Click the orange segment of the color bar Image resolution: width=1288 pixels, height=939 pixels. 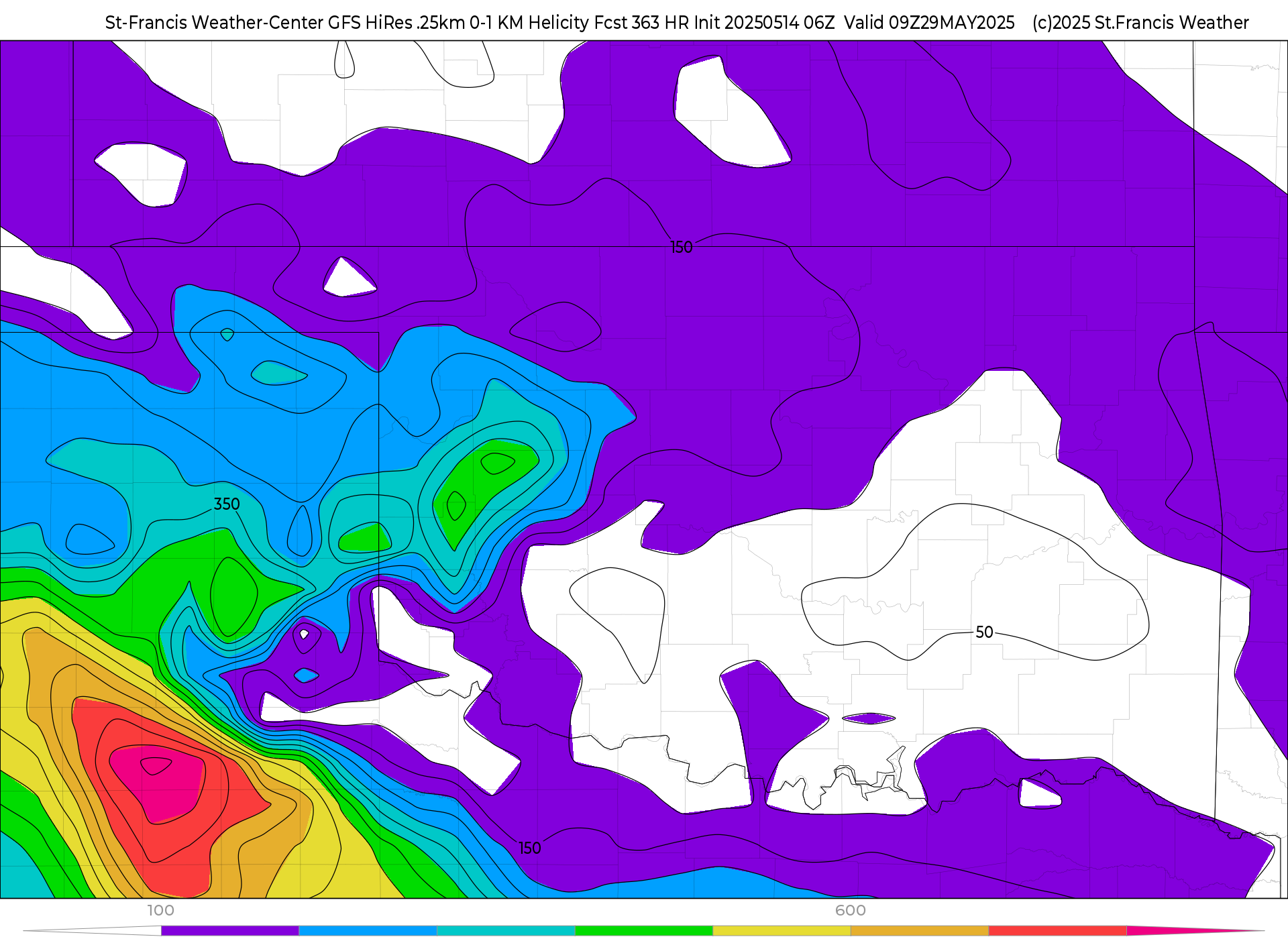tap(920, 931)
